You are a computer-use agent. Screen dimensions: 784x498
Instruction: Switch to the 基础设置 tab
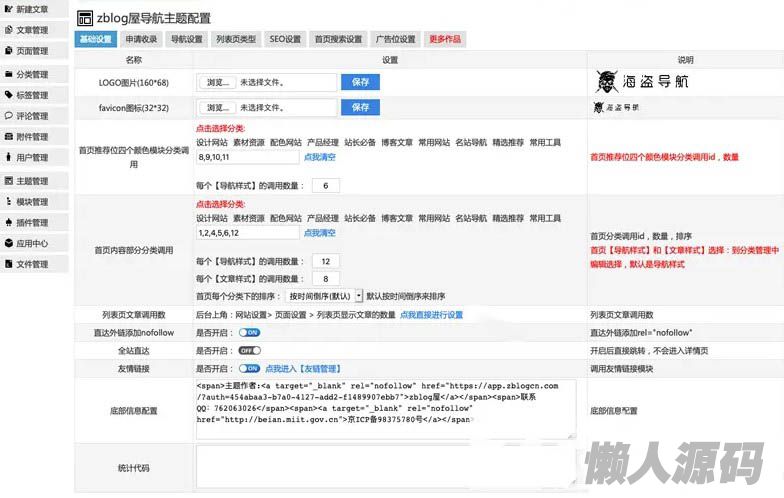pos(96,39)
